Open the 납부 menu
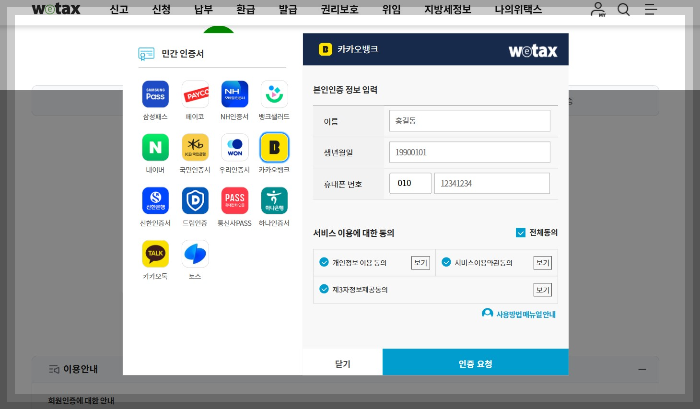This screenshot has height=409, width=700. coord(204,9)
